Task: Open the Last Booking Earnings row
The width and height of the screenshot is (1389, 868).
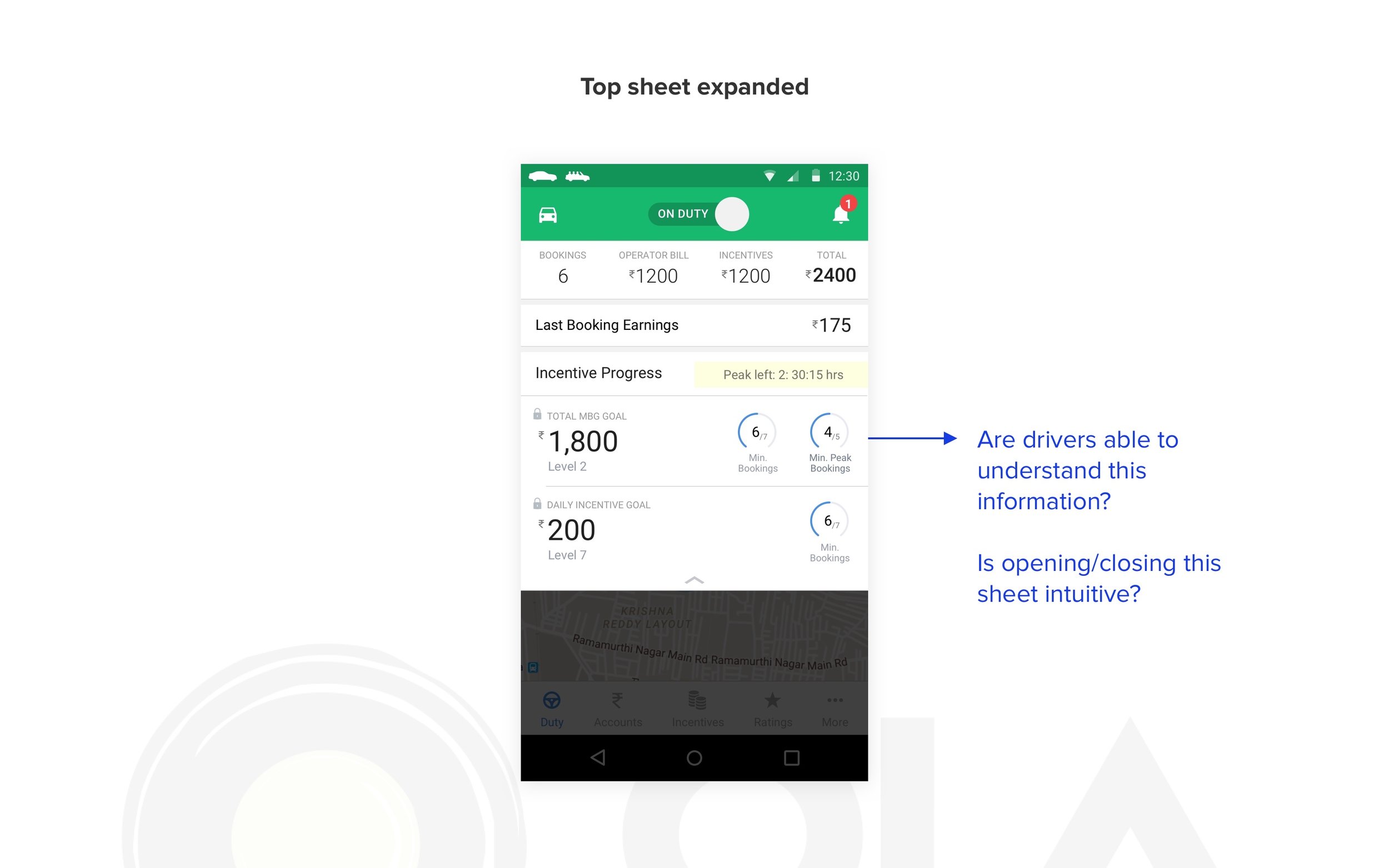Action: click(694, 325)
